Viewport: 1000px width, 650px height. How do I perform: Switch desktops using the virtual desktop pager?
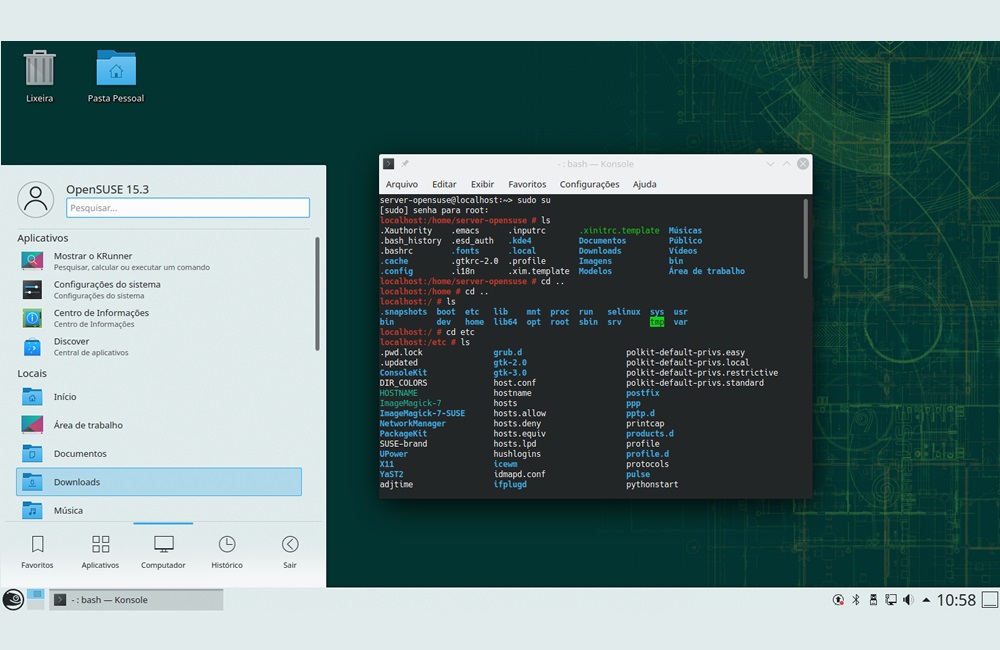coord(36,598)
